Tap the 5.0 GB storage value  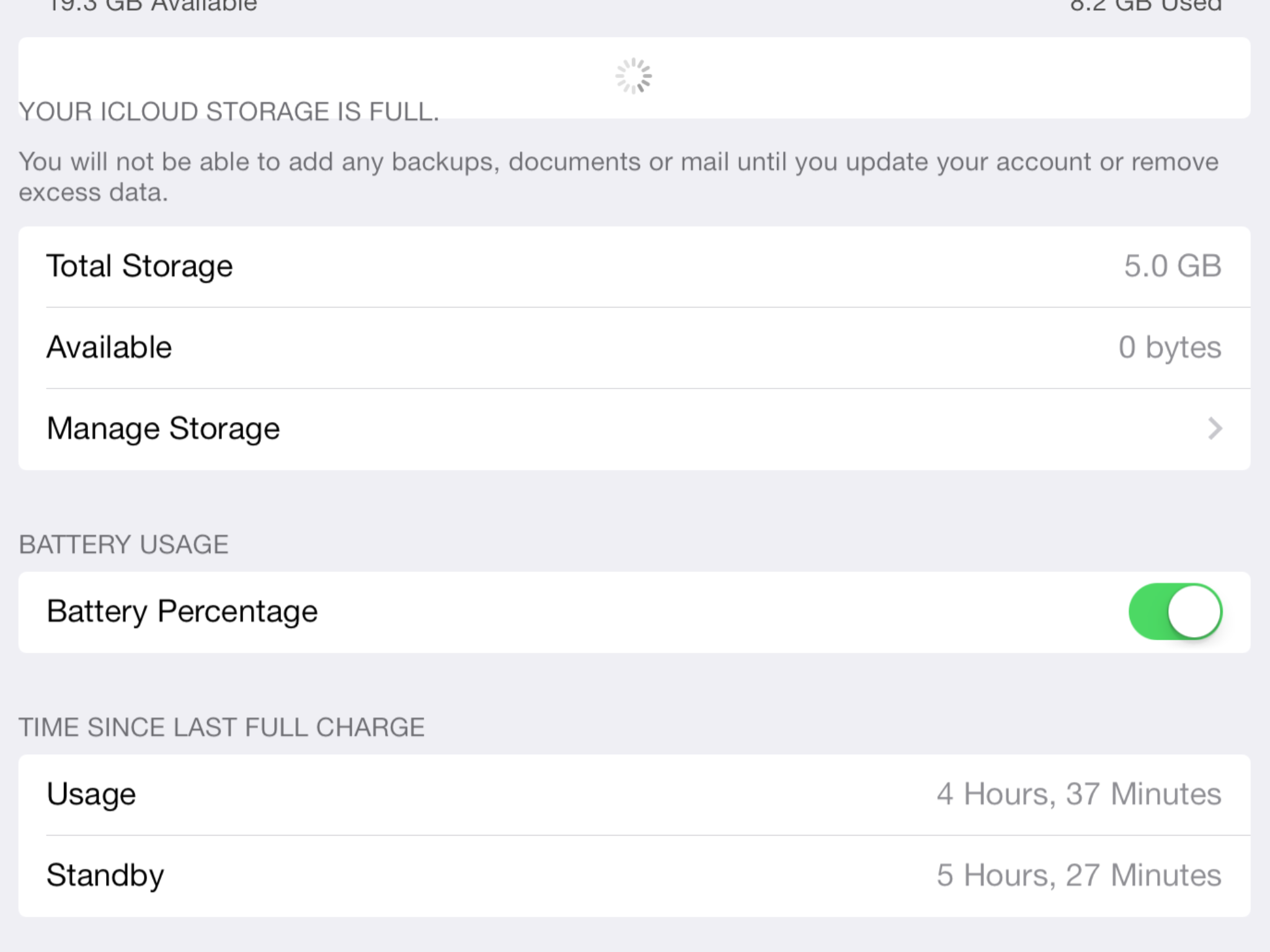click(x=1173, y=266)
